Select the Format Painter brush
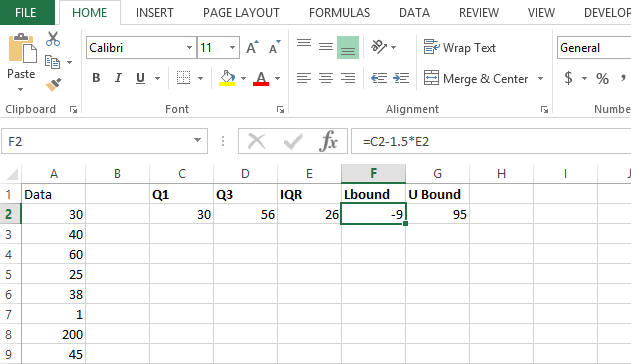Image resolution: width=631 pixels, height=364 pixels. click(x=53, y=85)
